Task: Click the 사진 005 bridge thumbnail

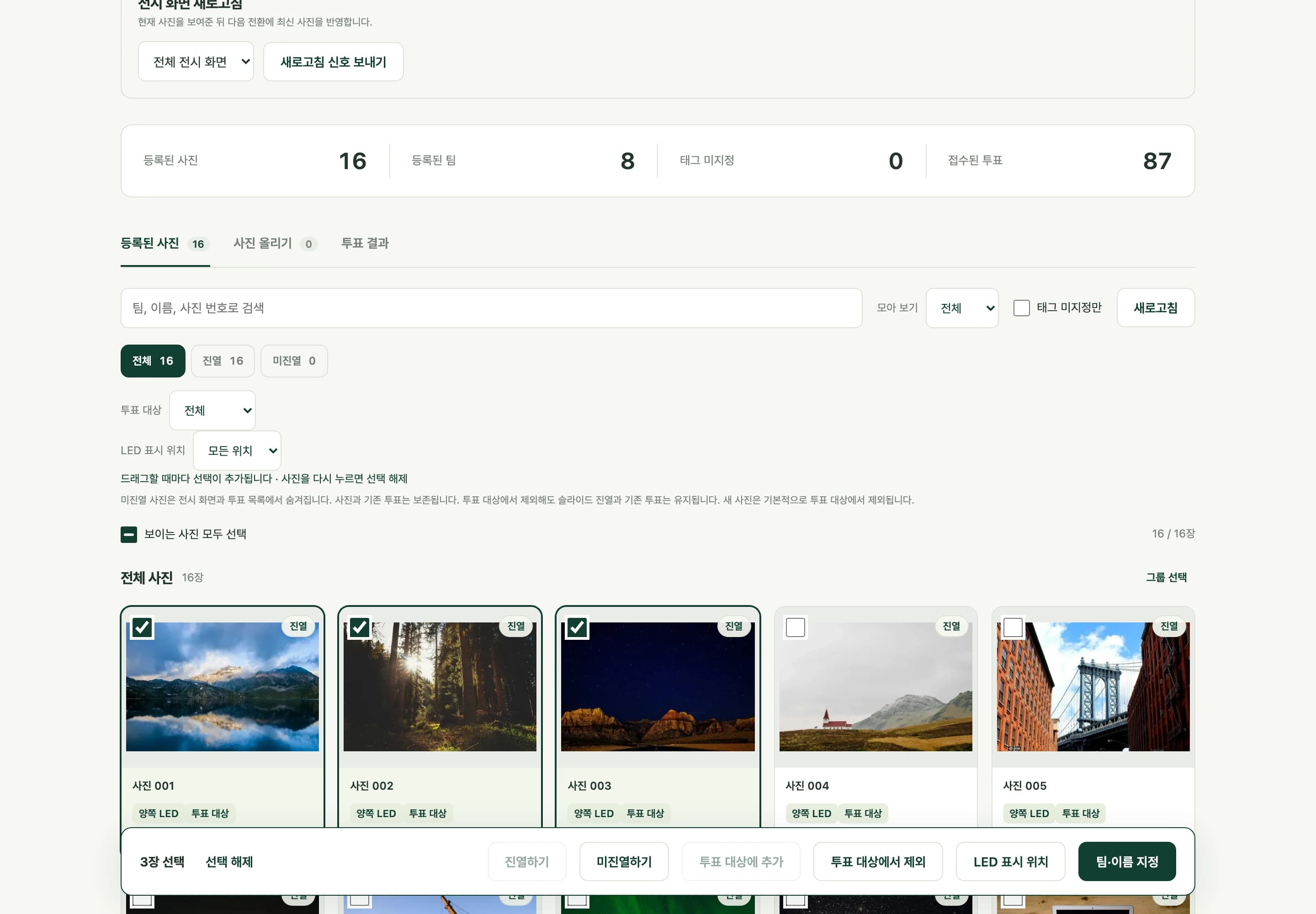Action: pyautogui.click(x=1093, y=687)
